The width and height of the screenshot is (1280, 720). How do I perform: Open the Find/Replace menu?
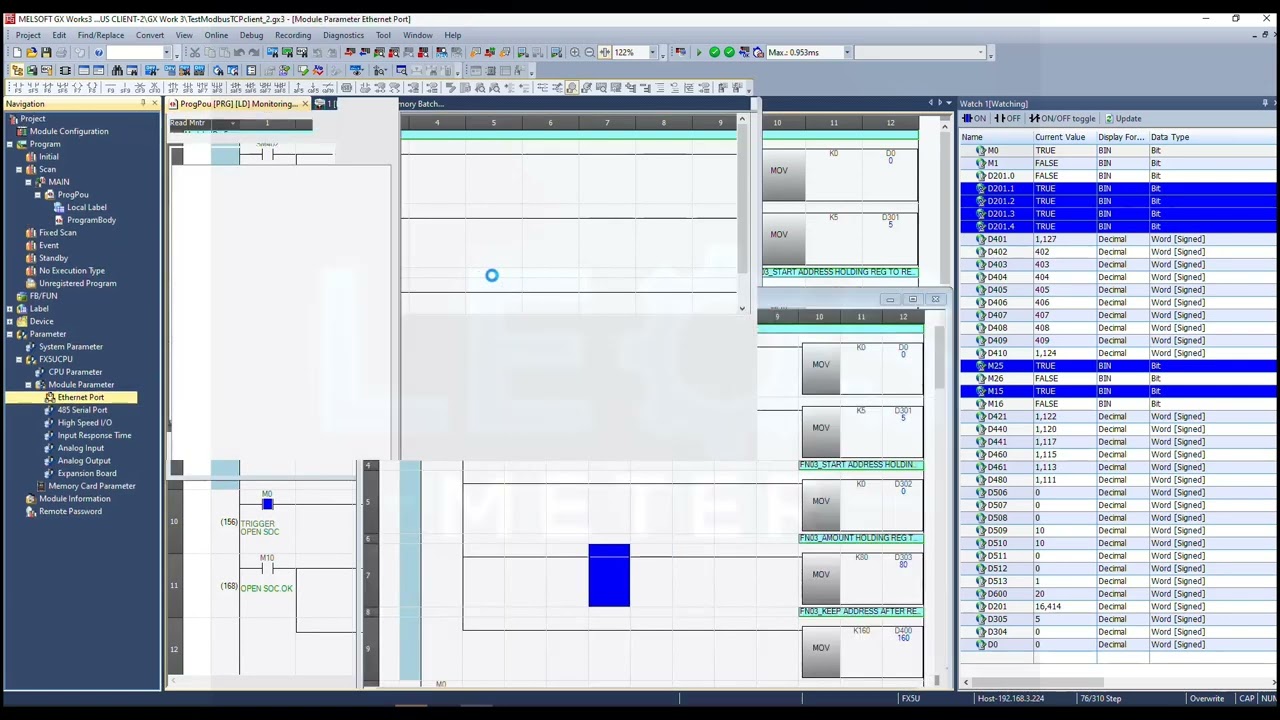tap(101, 35)
